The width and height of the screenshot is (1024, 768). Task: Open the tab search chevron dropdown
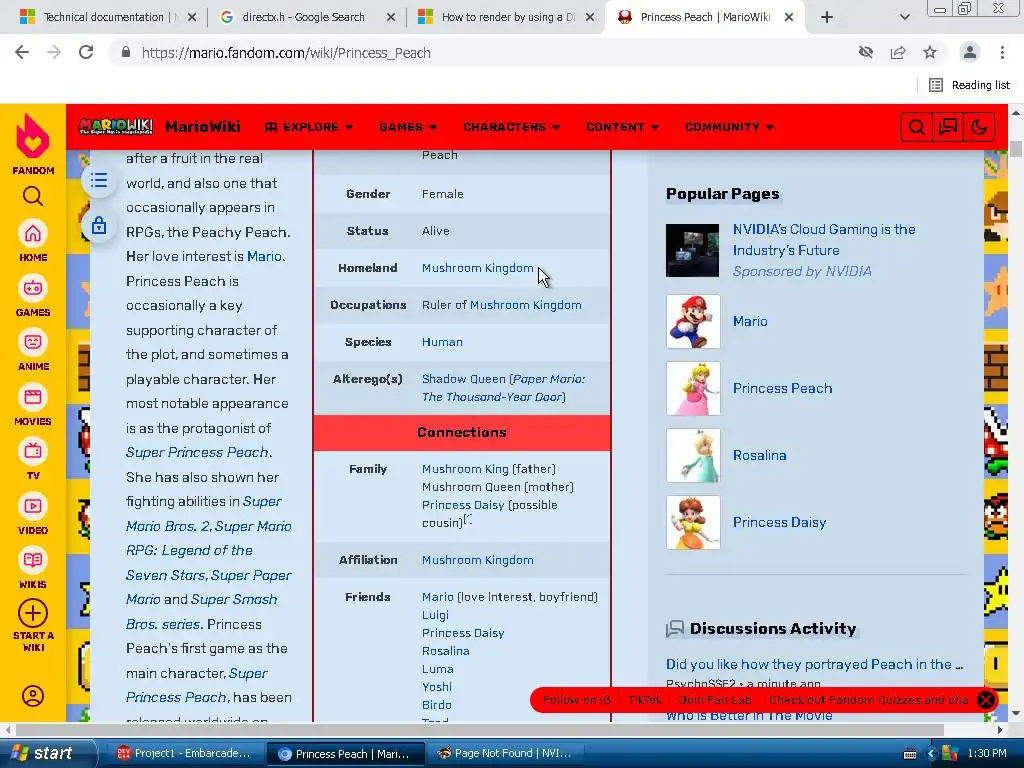(x=904, y=17)
